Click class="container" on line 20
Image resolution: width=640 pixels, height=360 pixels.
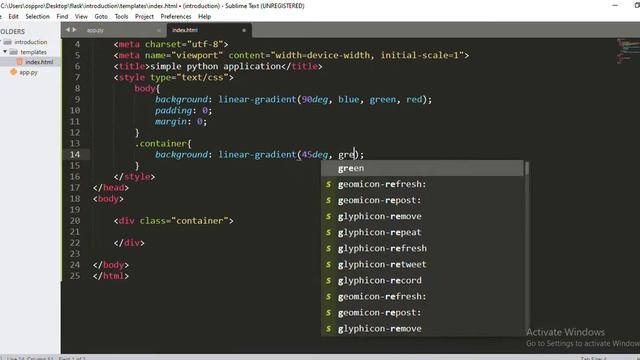coord(184,221)
